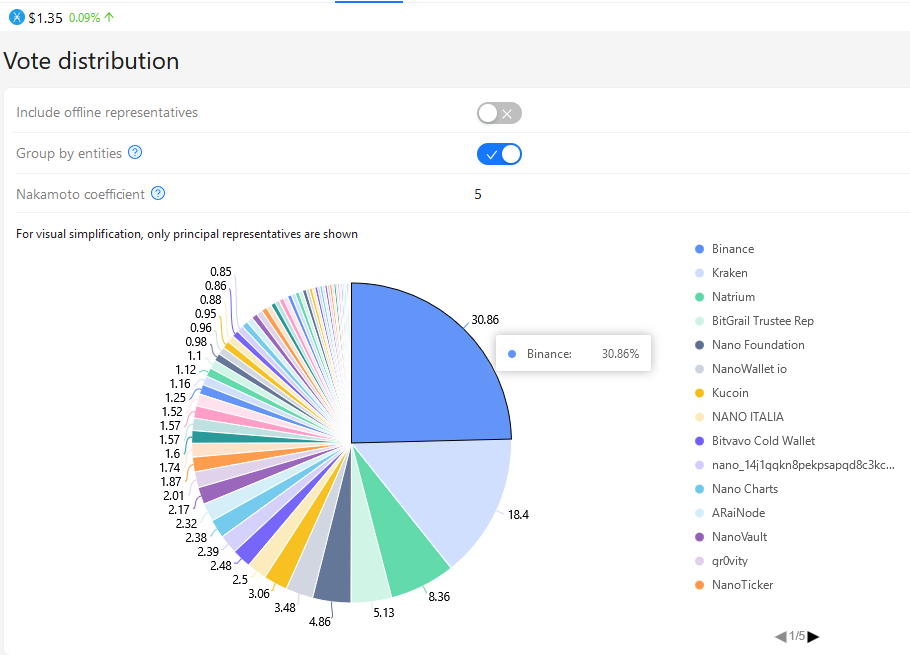The height and width of the screenshot is (655, 910).
Task: Click the 4.86 data label
Action: [320, 622]
